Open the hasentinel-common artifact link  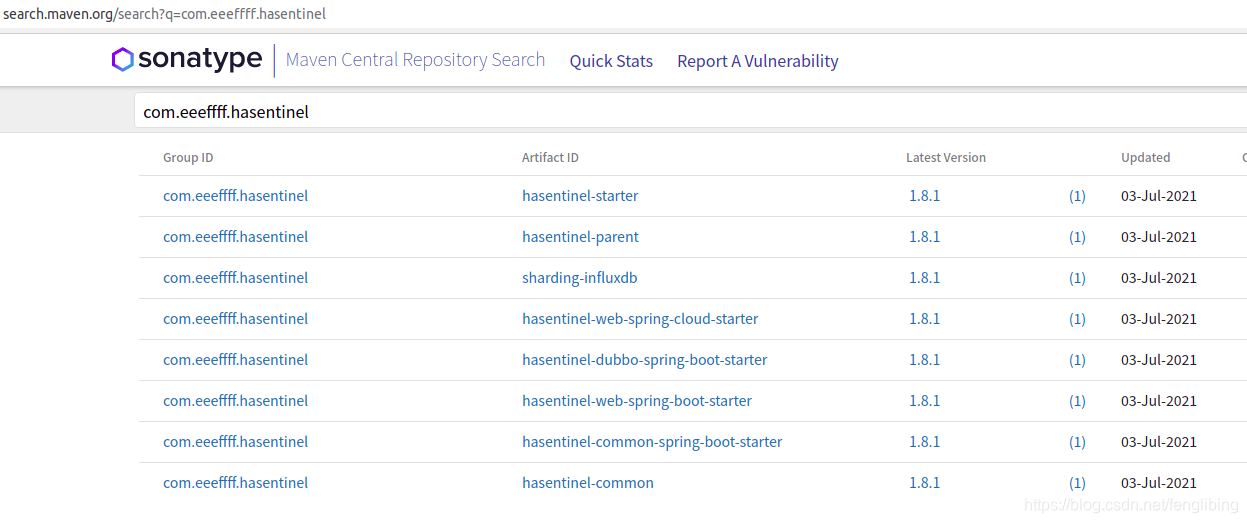point(588,483)
